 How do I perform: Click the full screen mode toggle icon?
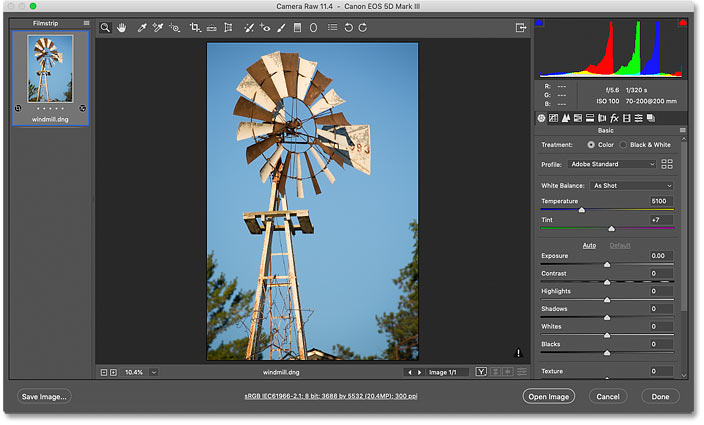pyautogui.click(x=520, y=28)
